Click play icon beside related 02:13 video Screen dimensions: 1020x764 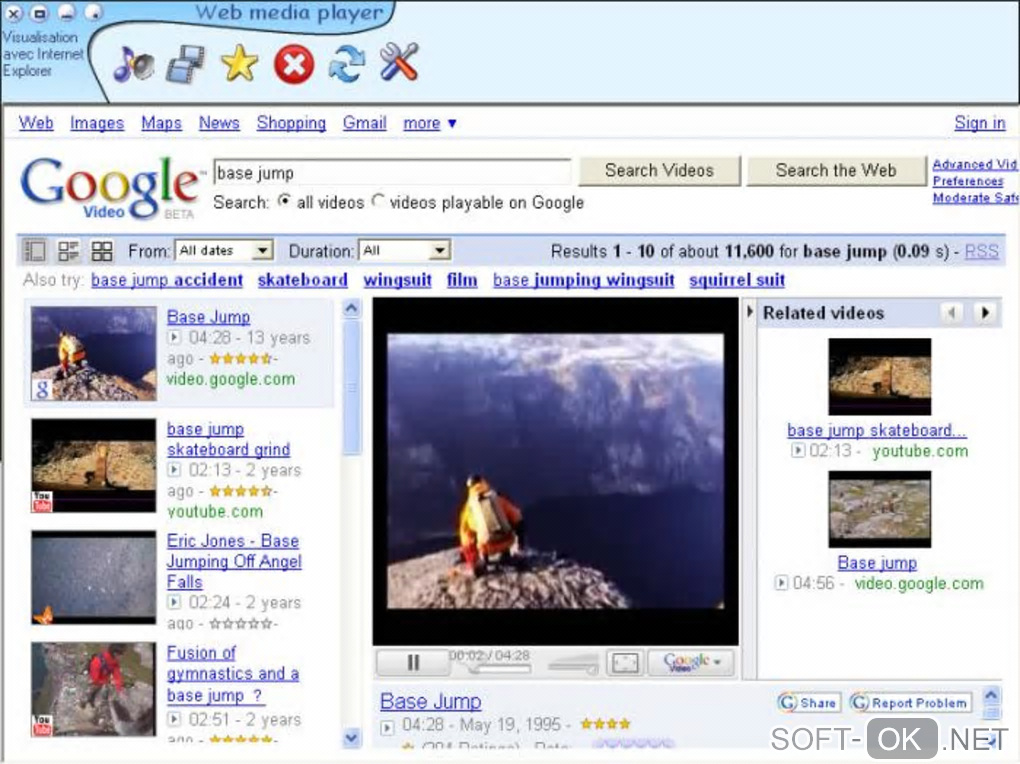click(798, 450)
